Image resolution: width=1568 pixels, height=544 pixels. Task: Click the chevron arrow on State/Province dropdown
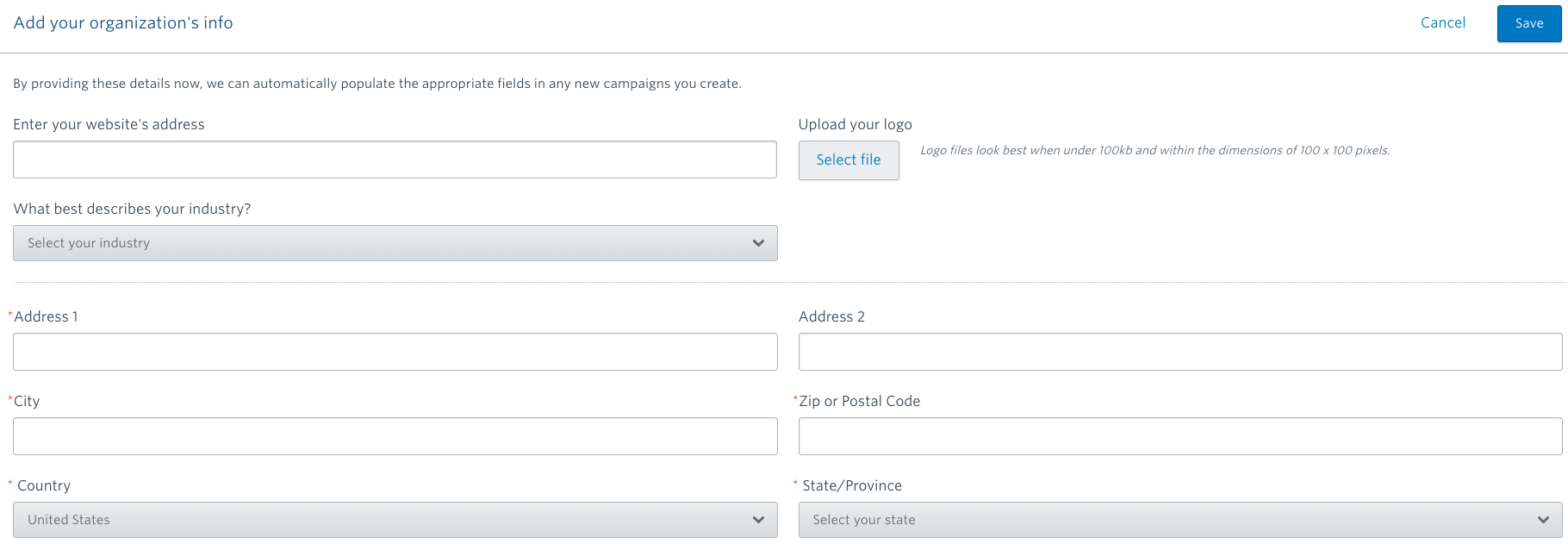1543,520
